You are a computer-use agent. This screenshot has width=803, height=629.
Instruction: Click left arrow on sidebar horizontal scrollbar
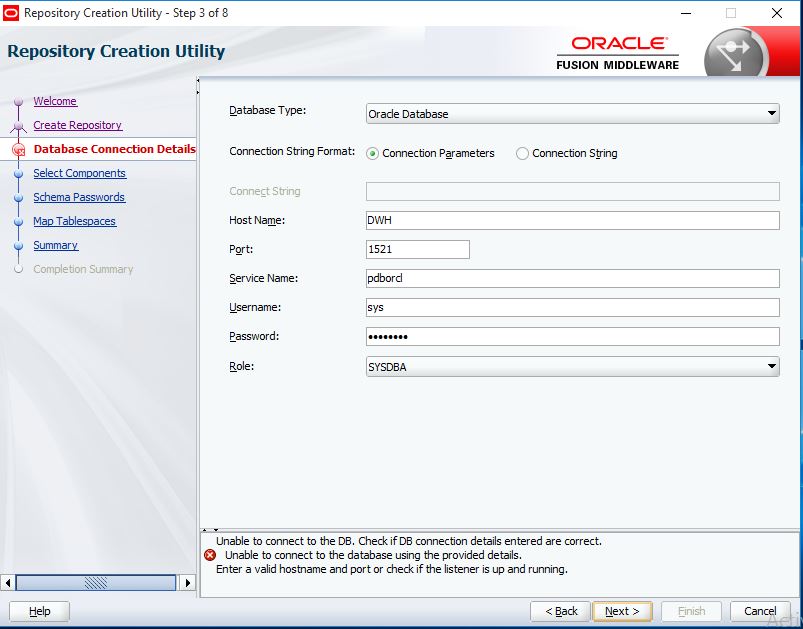[9, 582]
